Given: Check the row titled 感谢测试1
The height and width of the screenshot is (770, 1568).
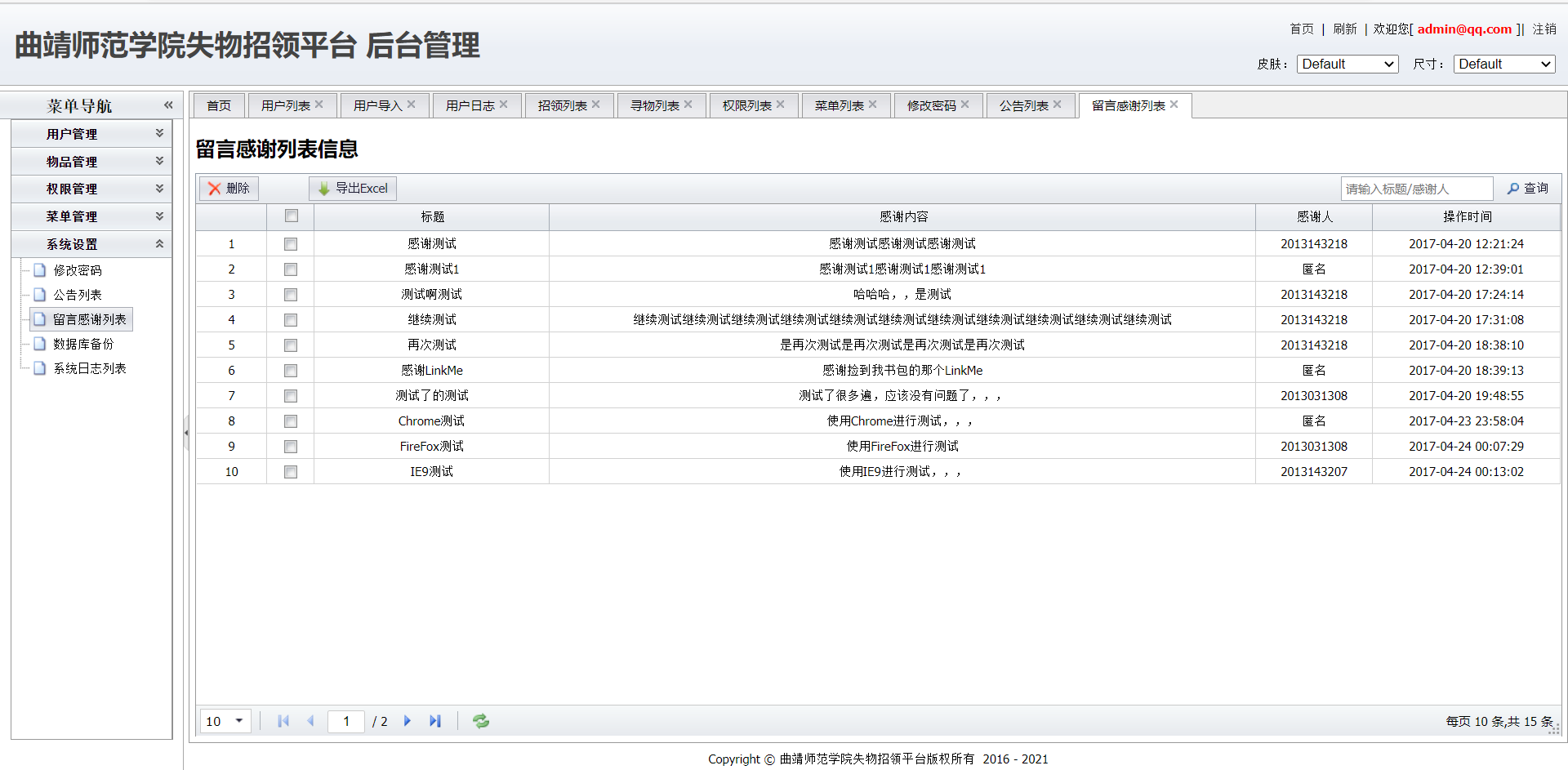Looking at the screenshot, I should tap(291, 269).
